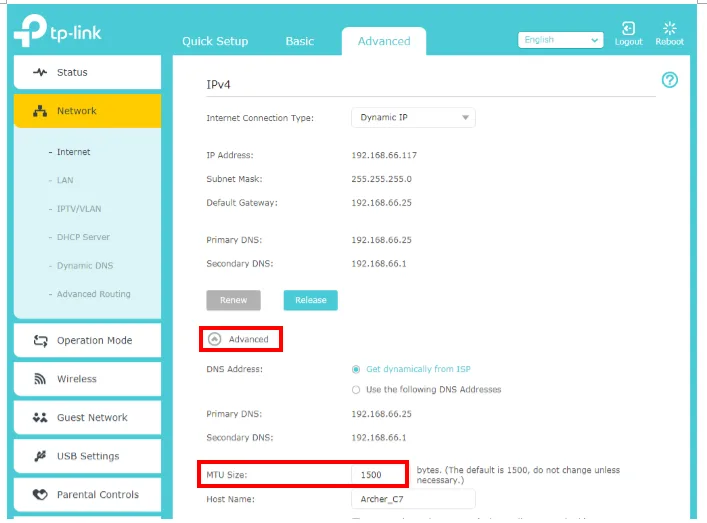707x523 pixels.
Task: Click the Host Name input field
Action: click(413, 499)
